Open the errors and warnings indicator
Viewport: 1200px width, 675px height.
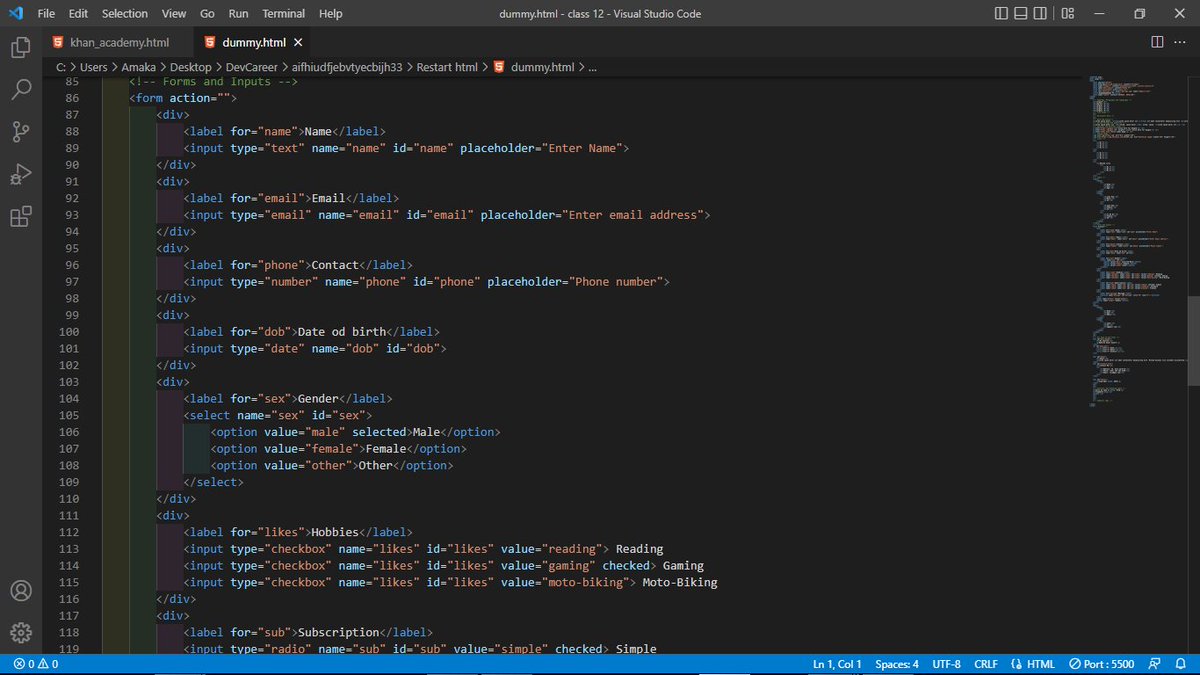[35, 664]
